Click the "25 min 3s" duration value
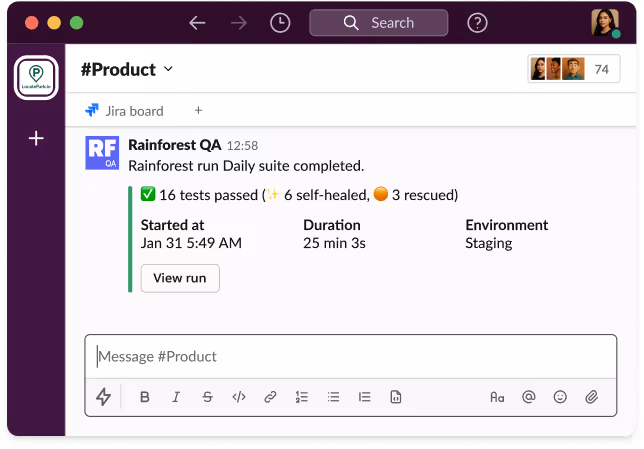 tap(334, 243)
